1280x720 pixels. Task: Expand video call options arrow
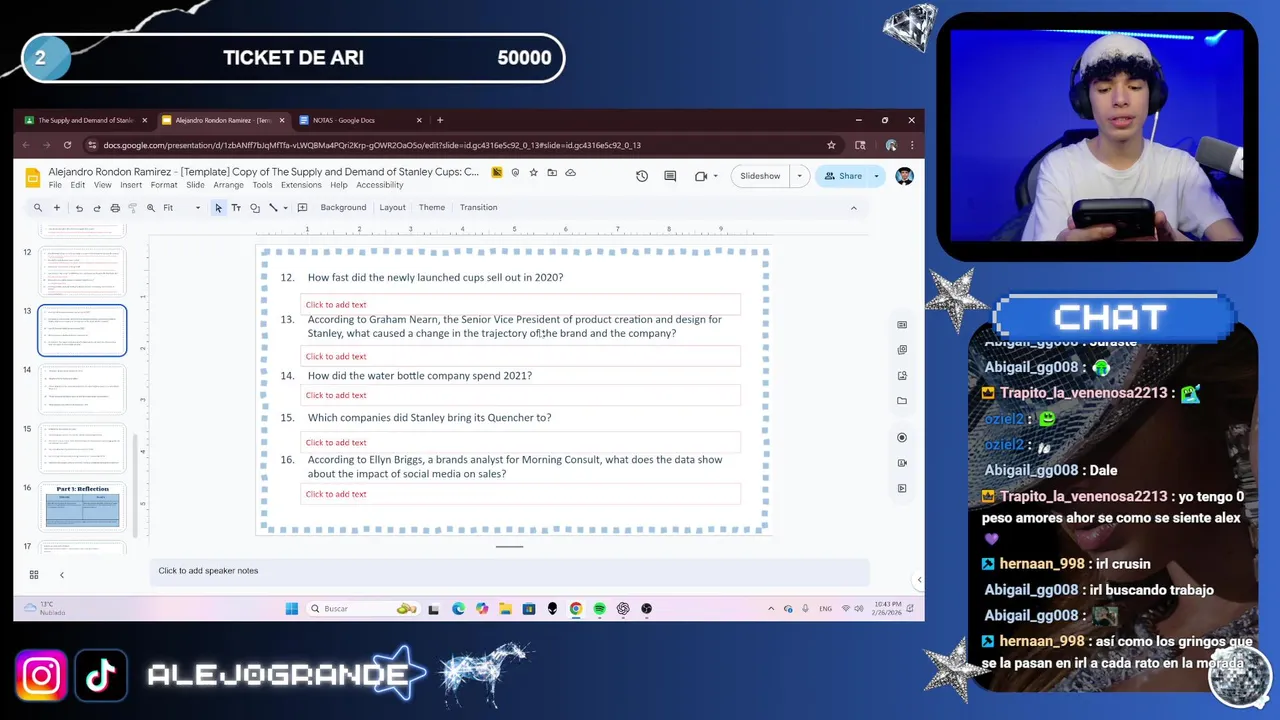pyautogui.click(x=716, y=176)
